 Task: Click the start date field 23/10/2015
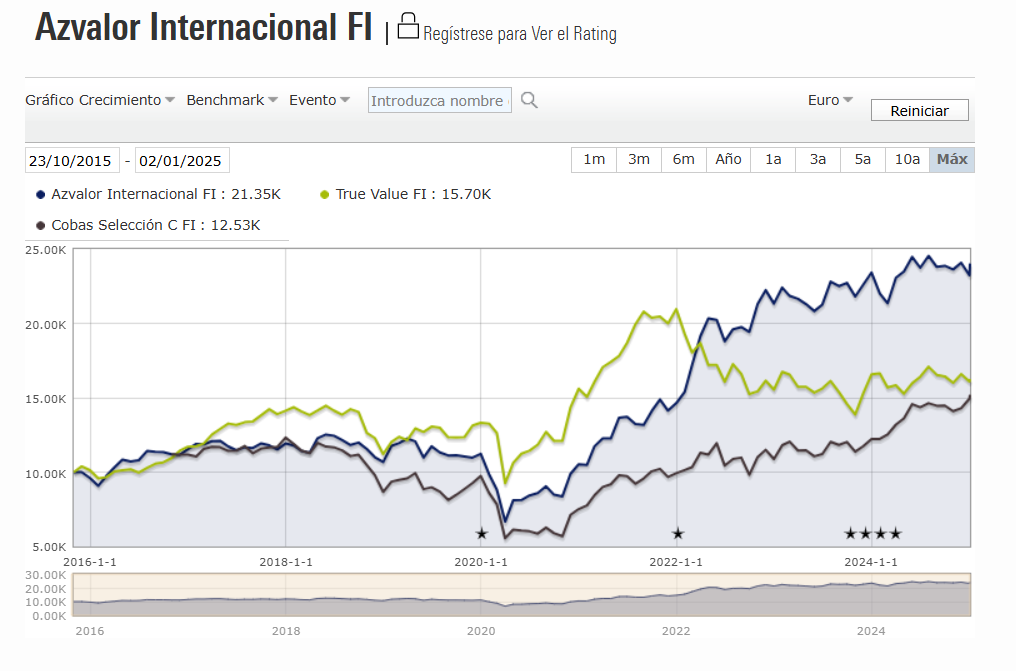(x=72, y=161)
